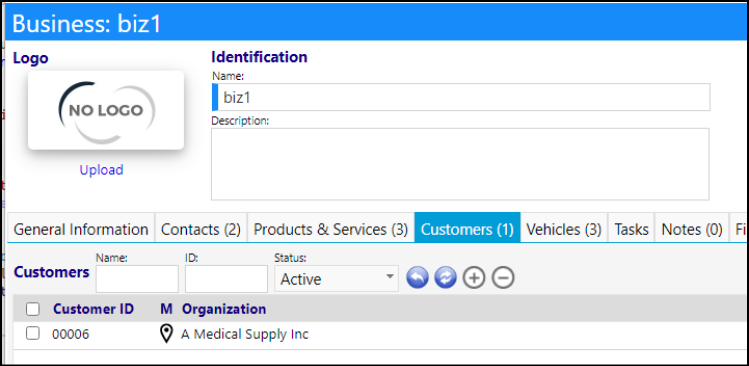
Task: Refresh the customers list
Action: point(446,278)
